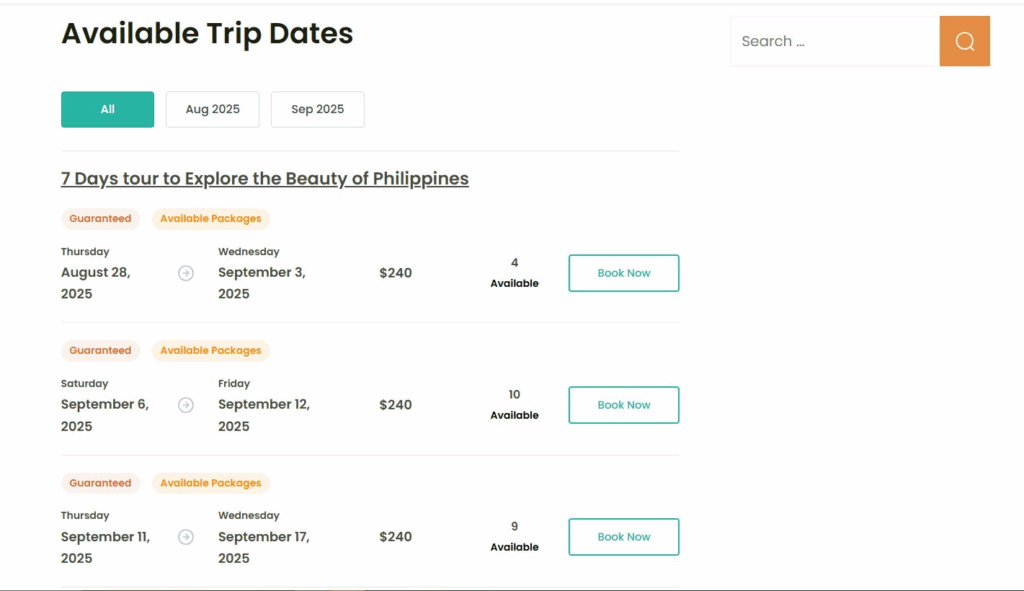This screenshot has height=591, width=1024.
Task: Click Guaranteed badge on August 28 trip
Action: pyautogui.click(x=100, y=219)
